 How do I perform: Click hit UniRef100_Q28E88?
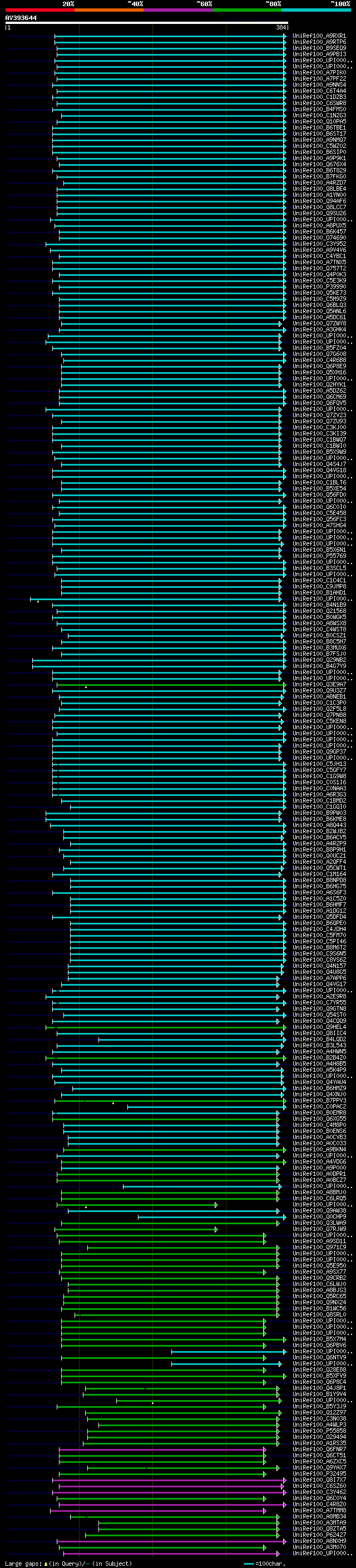point(319,1369)
